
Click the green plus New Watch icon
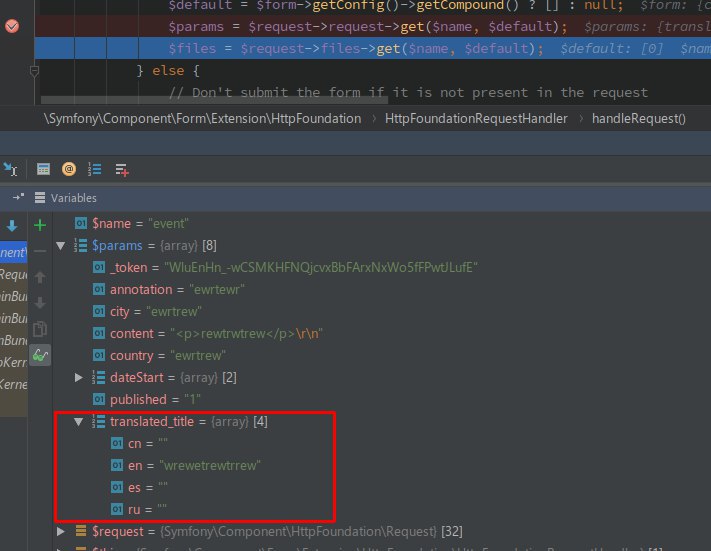[x=40, y=225]
